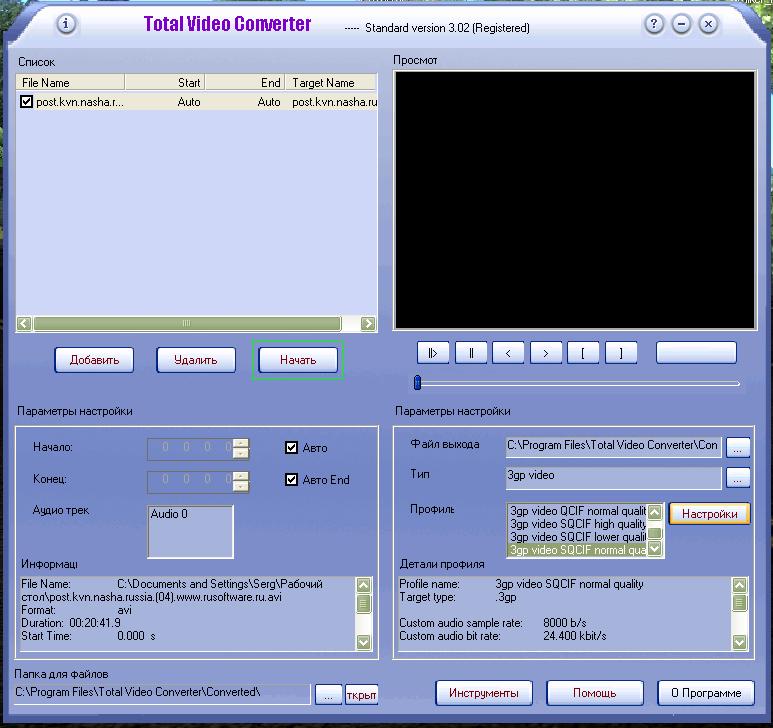
Task: Decrease the Начало time spinner
Action: (x=241, y=453)
